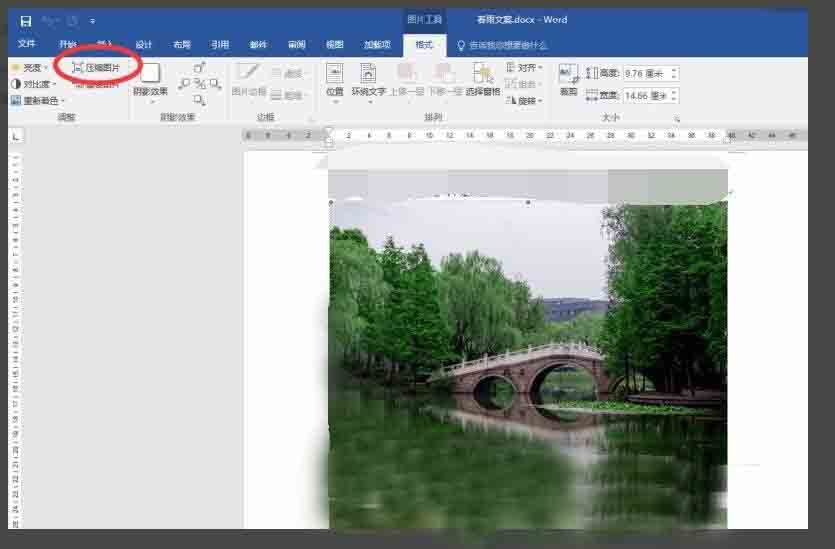Switch to the 视图 (View) tab
835x549 pixels.
click(x=334, y=45)
